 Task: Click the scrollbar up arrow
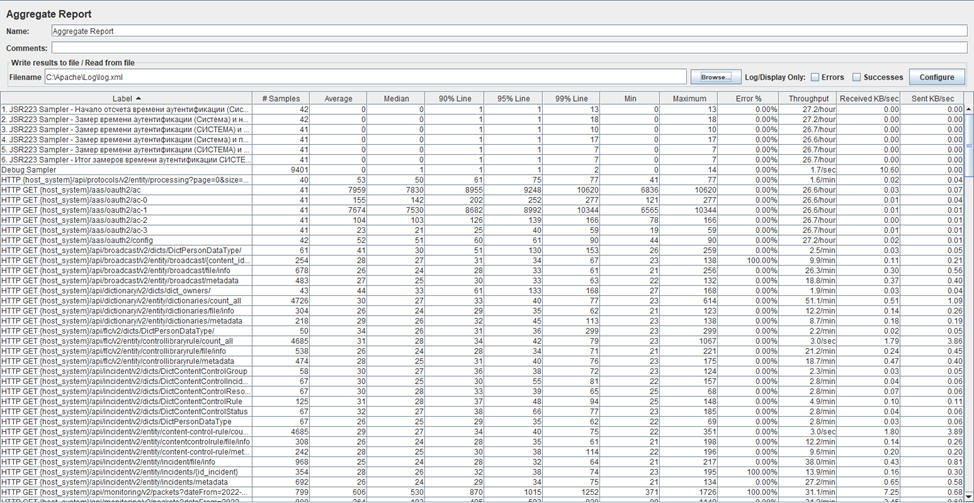[969, 109]
